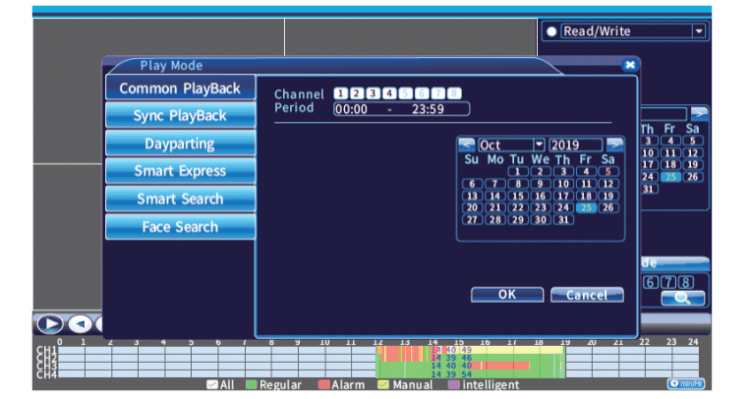750x399 pixels.
Task: Select October 25 in dialog calendar
Action: point(586,208)
